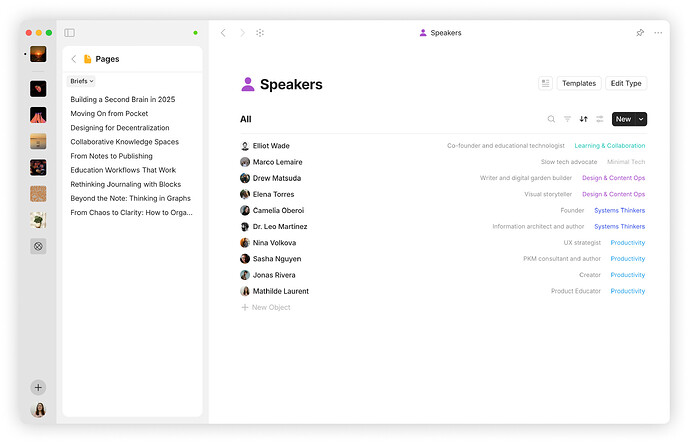Image resolution: width=690 pixels, height=443 pixels.
Task: Open the sunset space thumbnail in the sidebar
Action: [x=38, y=54]
